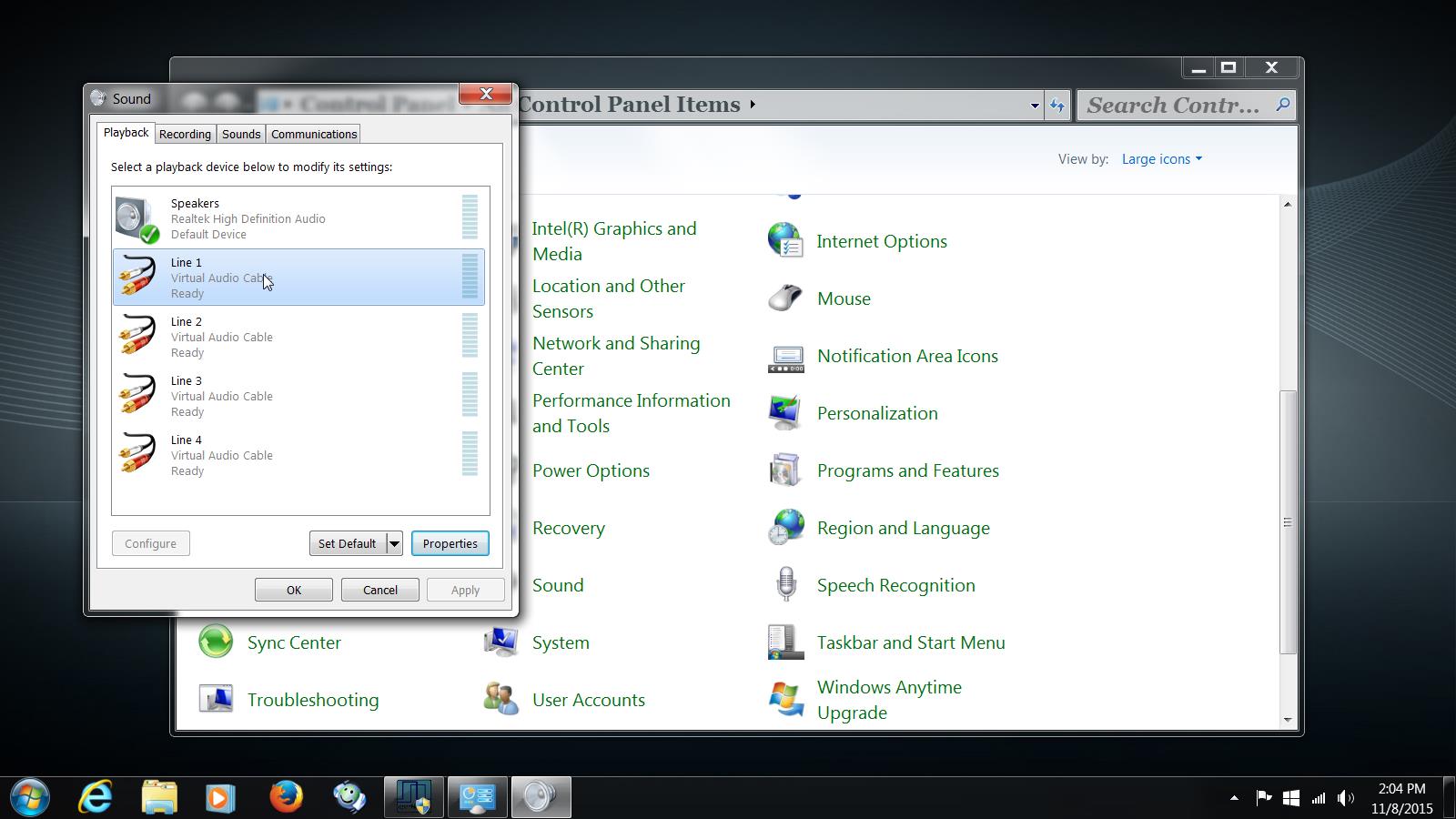Expand the address bar history dropdown

pos(1035,106)
